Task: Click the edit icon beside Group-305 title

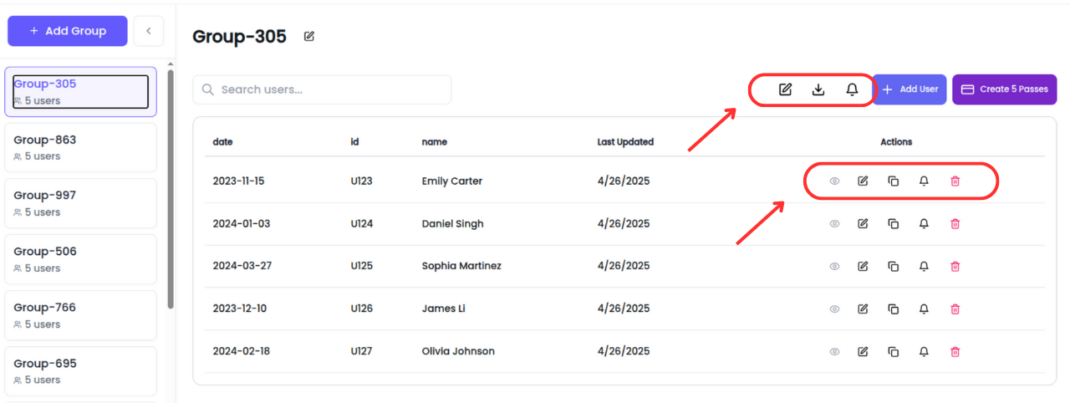Action: click(x=309, y=36)
